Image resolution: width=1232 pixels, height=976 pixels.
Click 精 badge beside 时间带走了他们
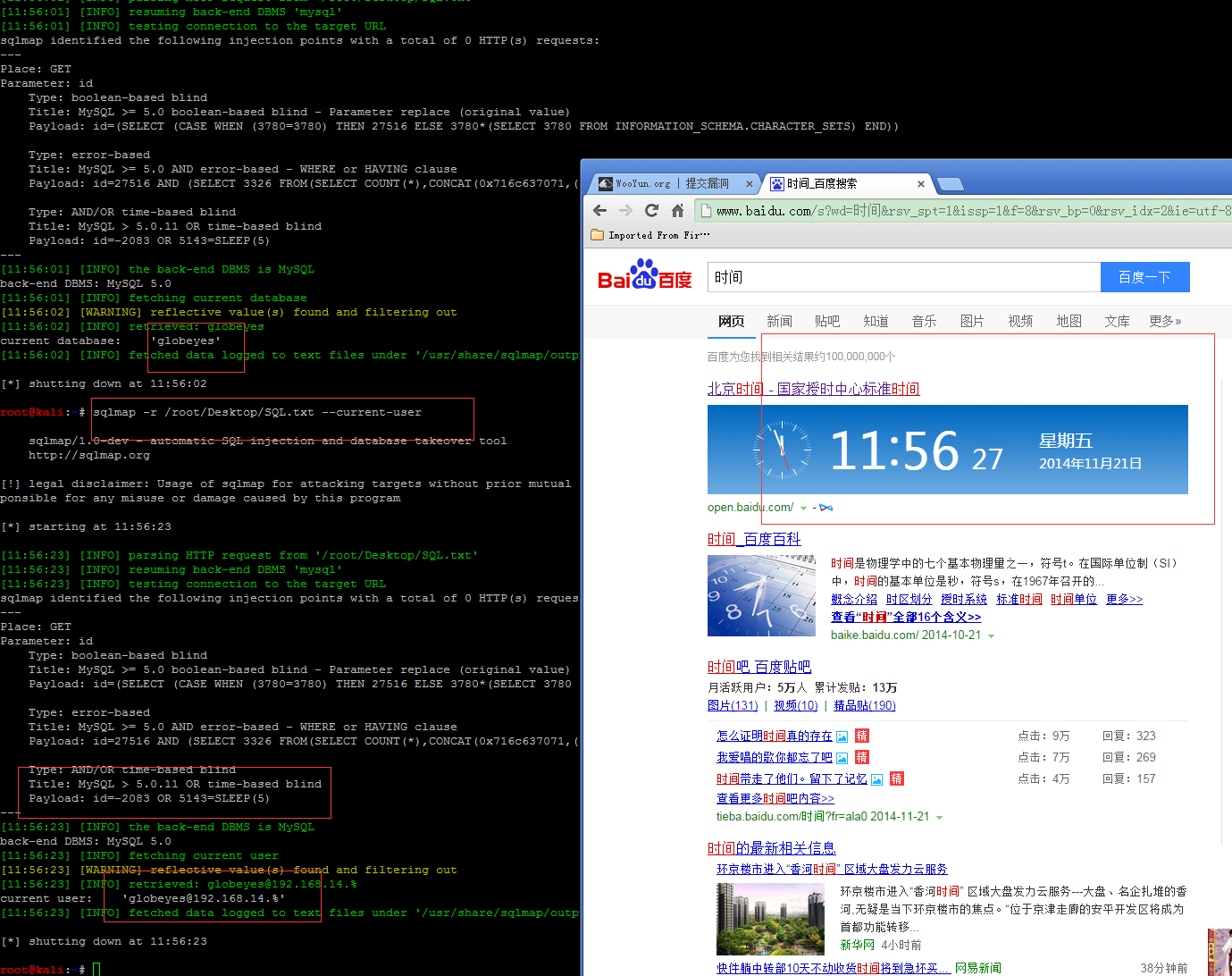click(897, 778)
